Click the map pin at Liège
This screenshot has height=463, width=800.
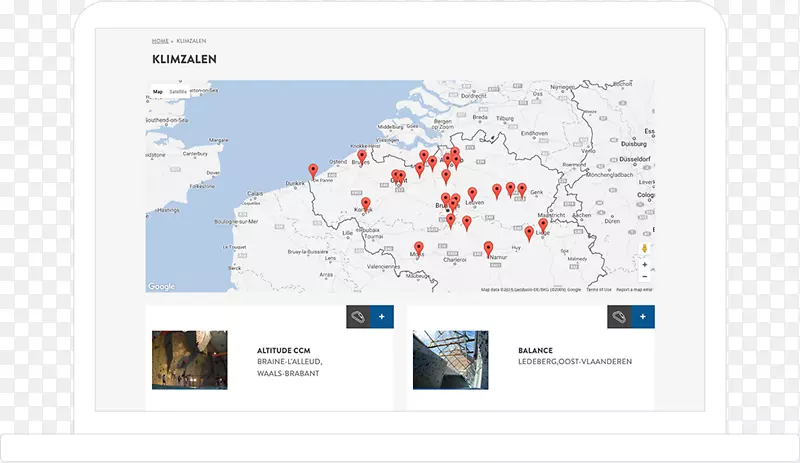[543, 225]
